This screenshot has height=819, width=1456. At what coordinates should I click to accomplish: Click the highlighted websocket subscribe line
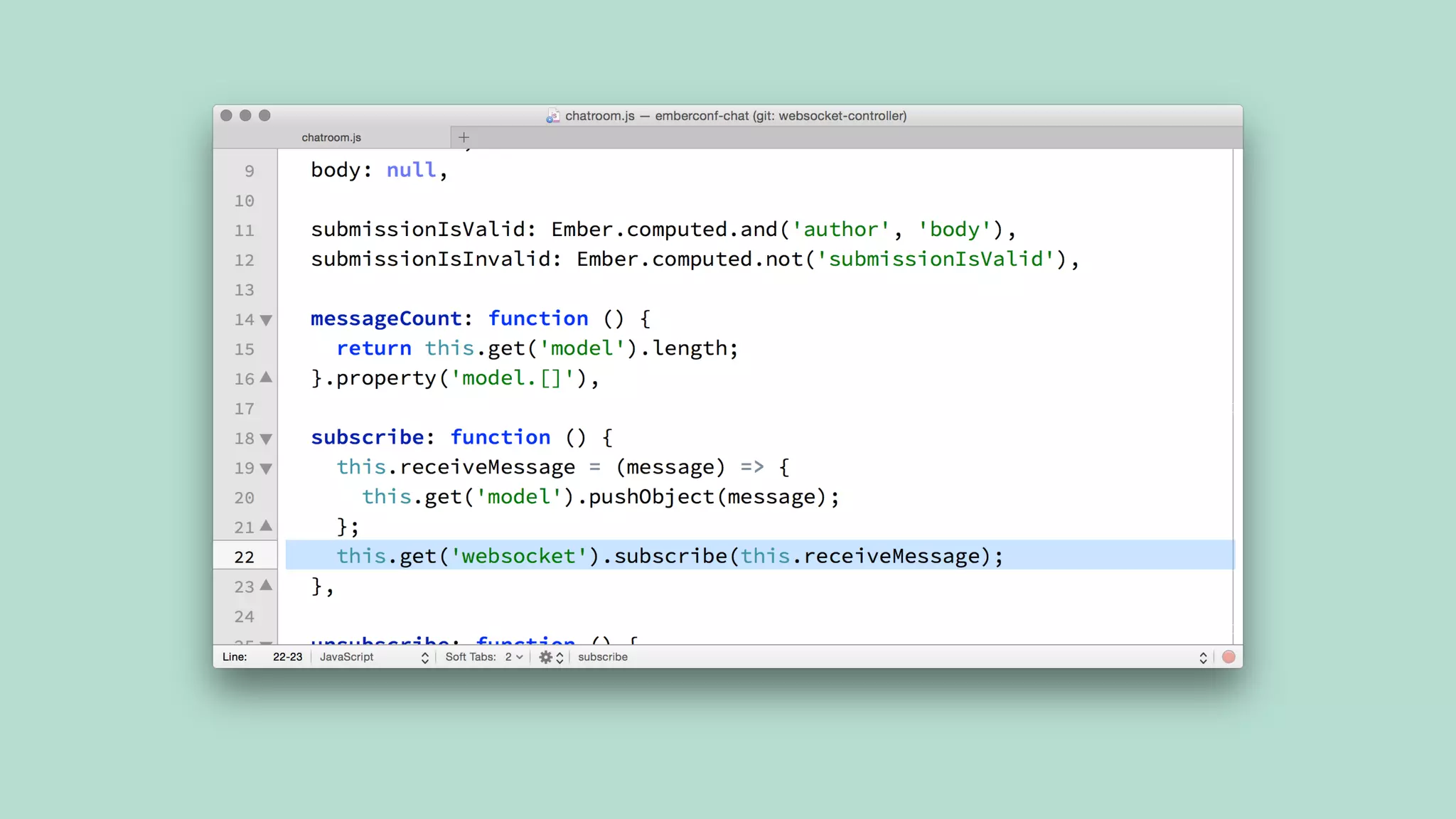tap(668, 556)
